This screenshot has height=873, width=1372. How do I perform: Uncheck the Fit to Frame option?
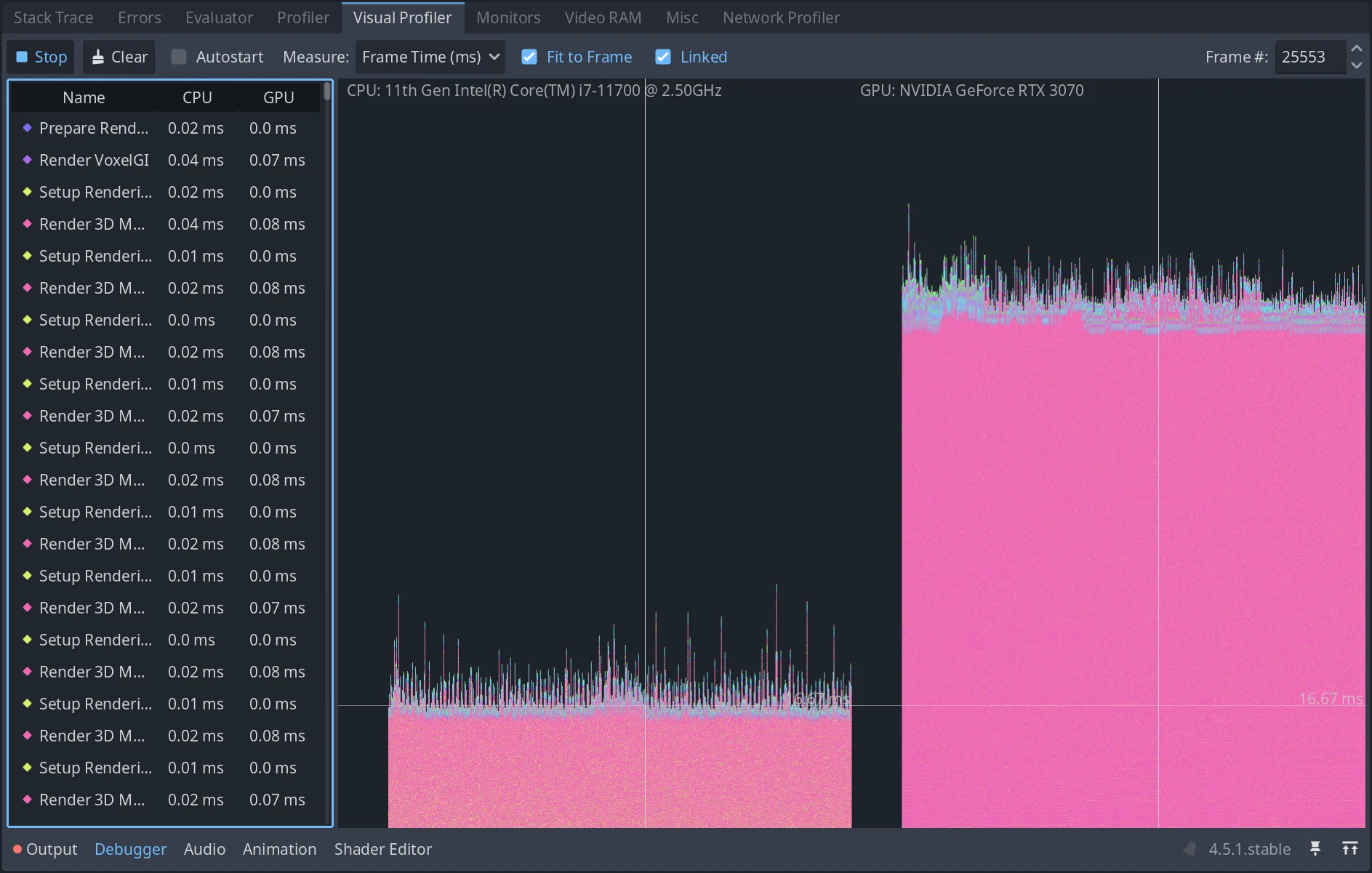[529, 56]
